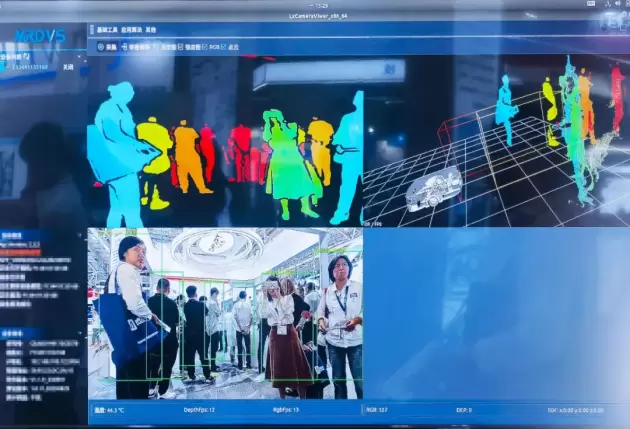This screenshot has width=630, height=429.
Task: Collapse the 设备信息 panel header
Action: [14, 332]
